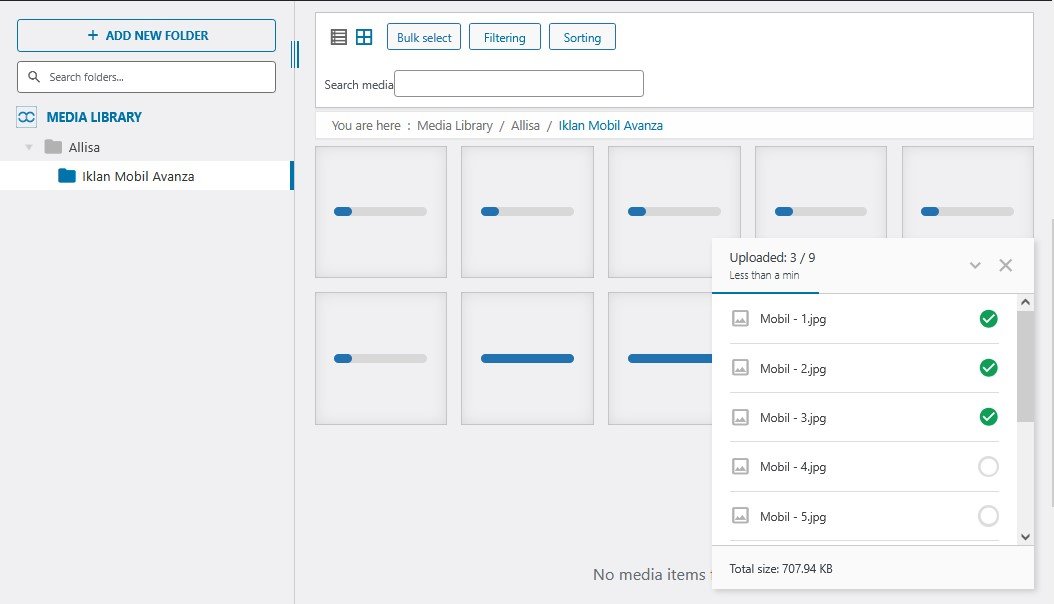The image size is (1054, 604).
Task: Open the Filtering dropdown
Action: pos(504,37)
